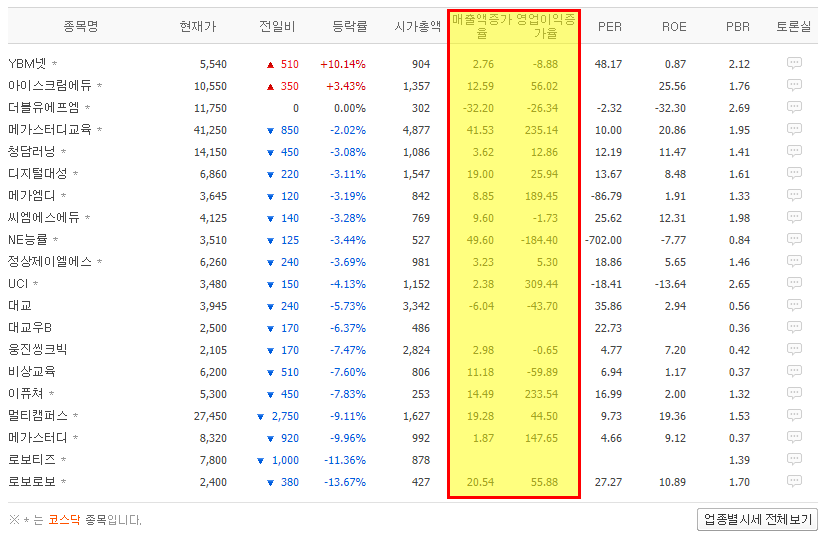Click the ROE column header
Viewport: 826px width, 537px height.
[x=674, y=26]
